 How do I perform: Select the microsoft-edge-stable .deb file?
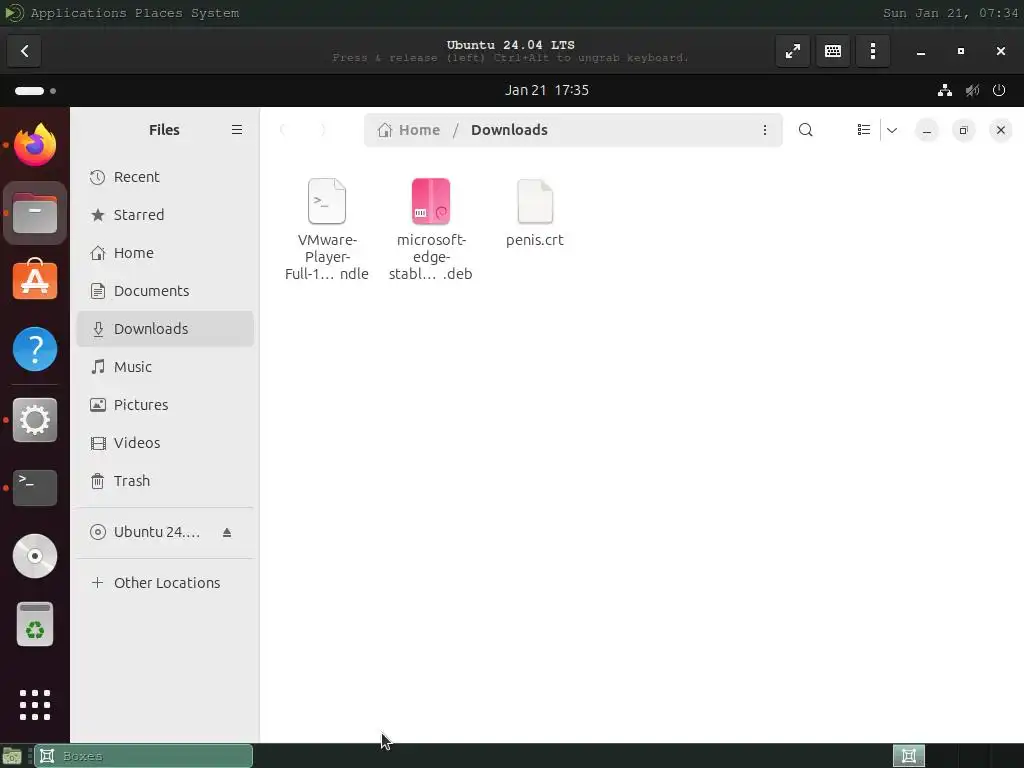(x=430, y=229)
